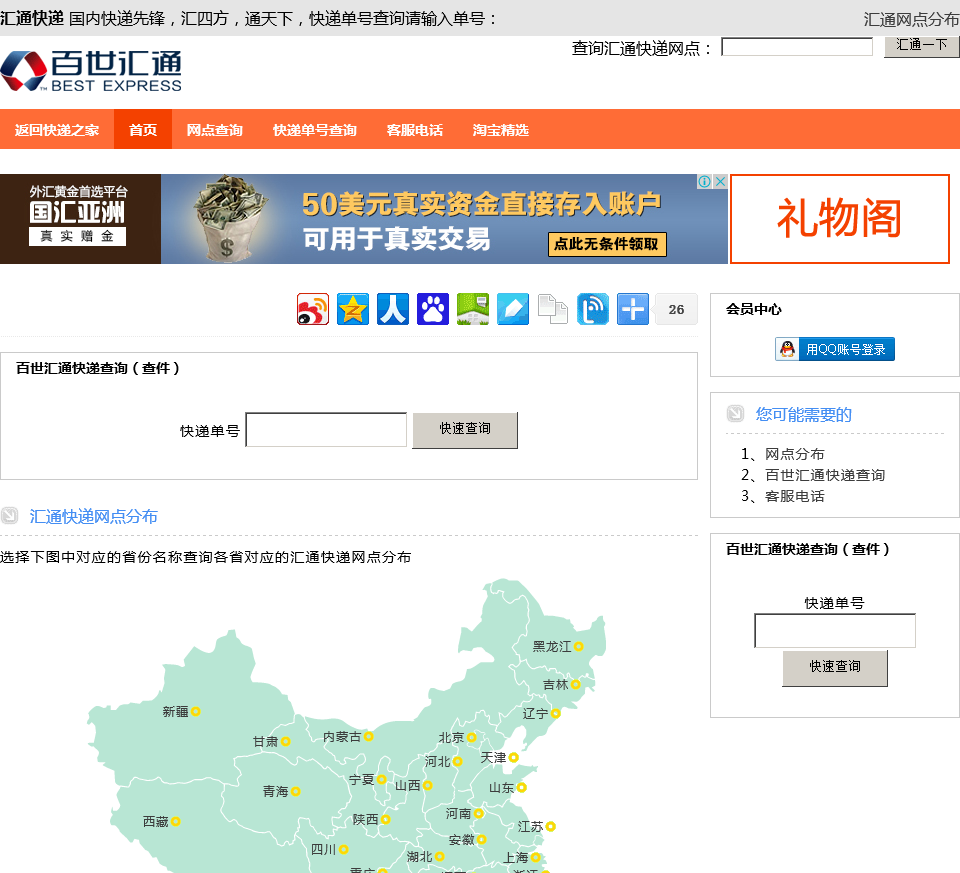Select 新疆 on the map

coord(181,711)
